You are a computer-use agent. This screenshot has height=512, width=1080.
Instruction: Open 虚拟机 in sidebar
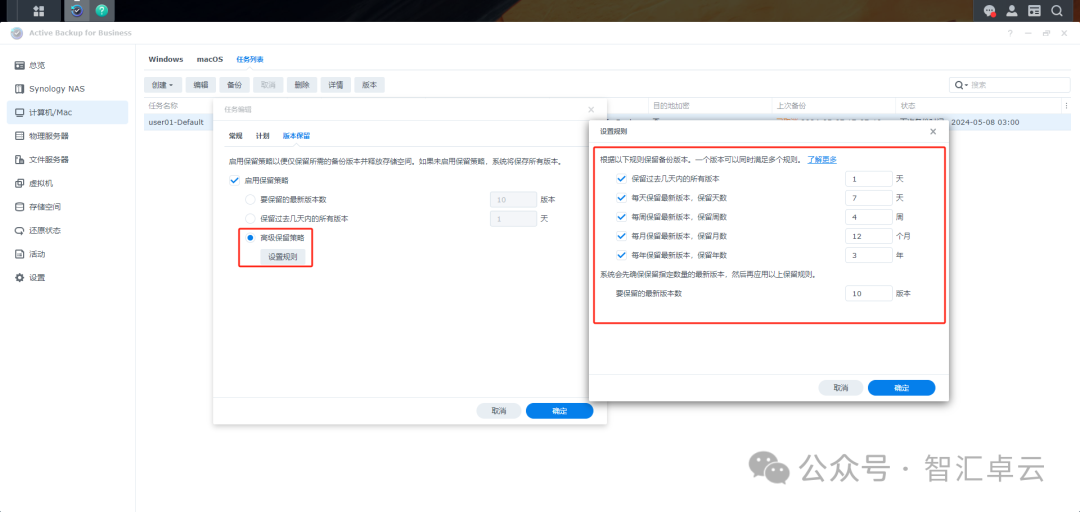(68, 183)
